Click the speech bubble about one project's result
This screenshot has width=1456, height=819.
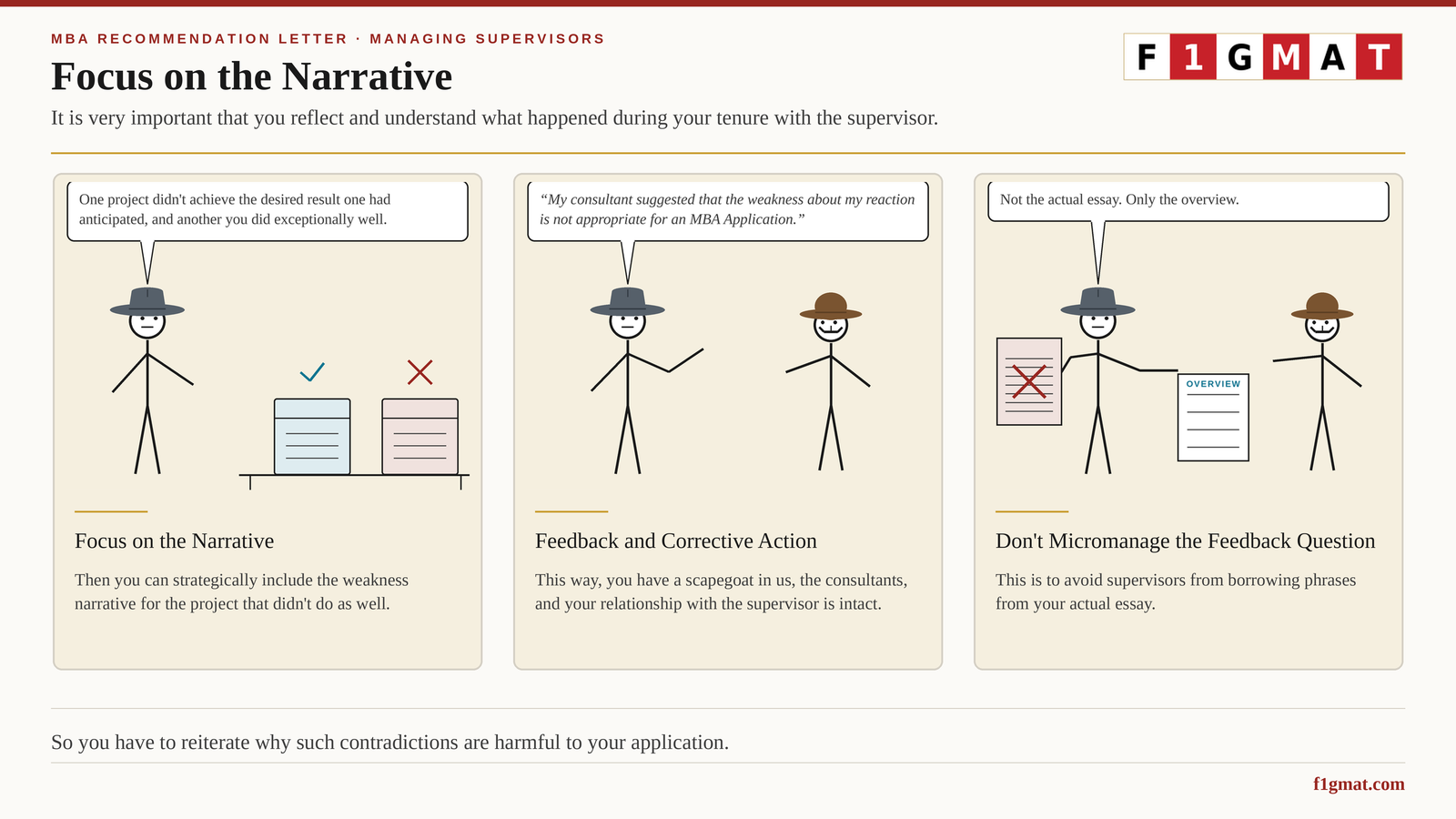pos(268,210)
